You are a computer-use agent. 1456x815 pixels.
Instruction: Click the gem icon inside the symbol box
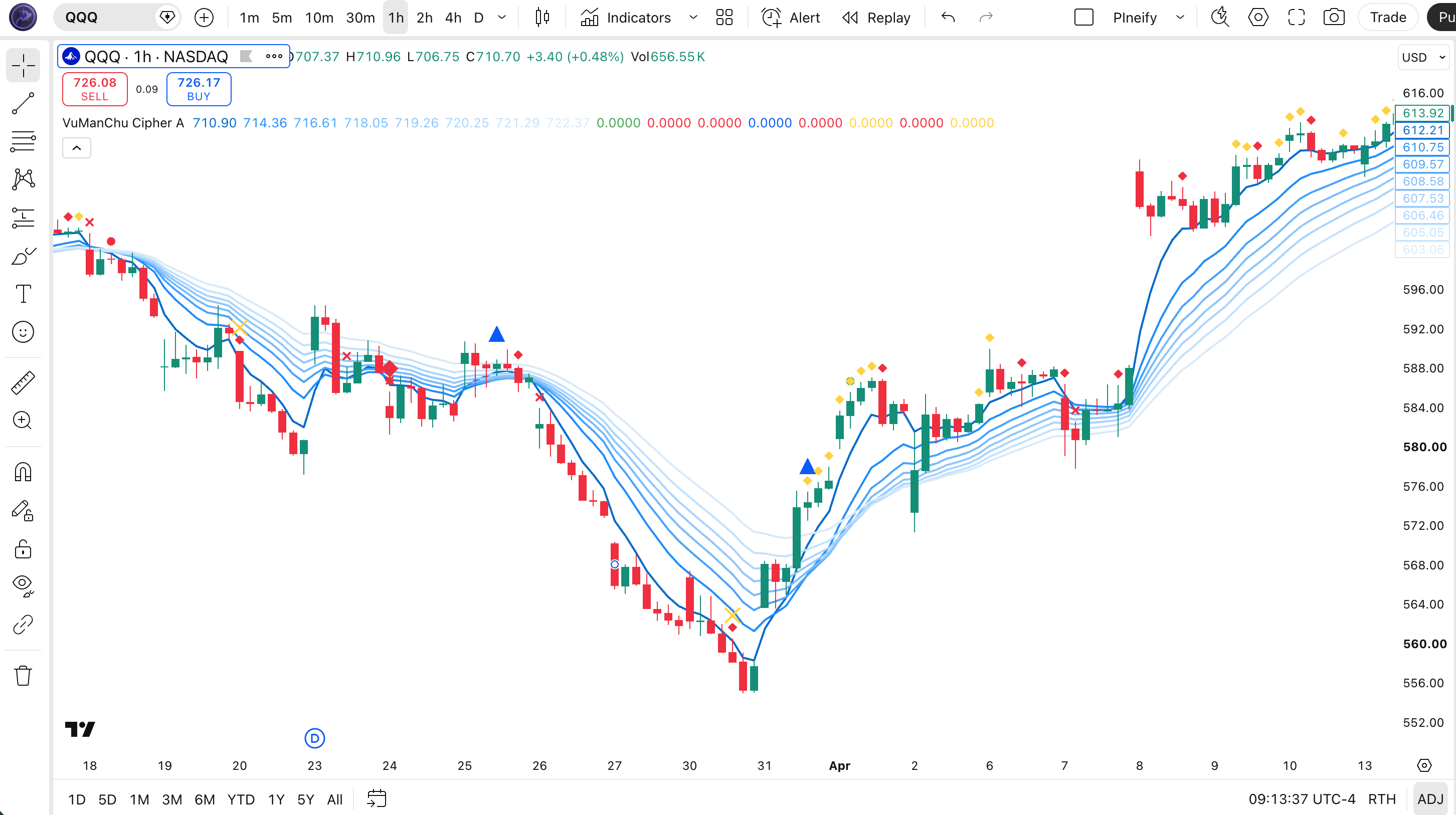point(167,18)
